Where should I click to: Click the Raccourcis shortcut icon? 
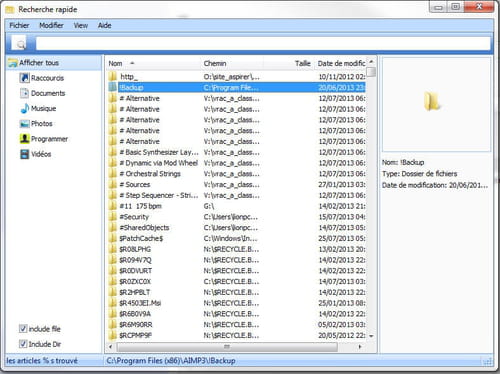[x=24, y=78]
